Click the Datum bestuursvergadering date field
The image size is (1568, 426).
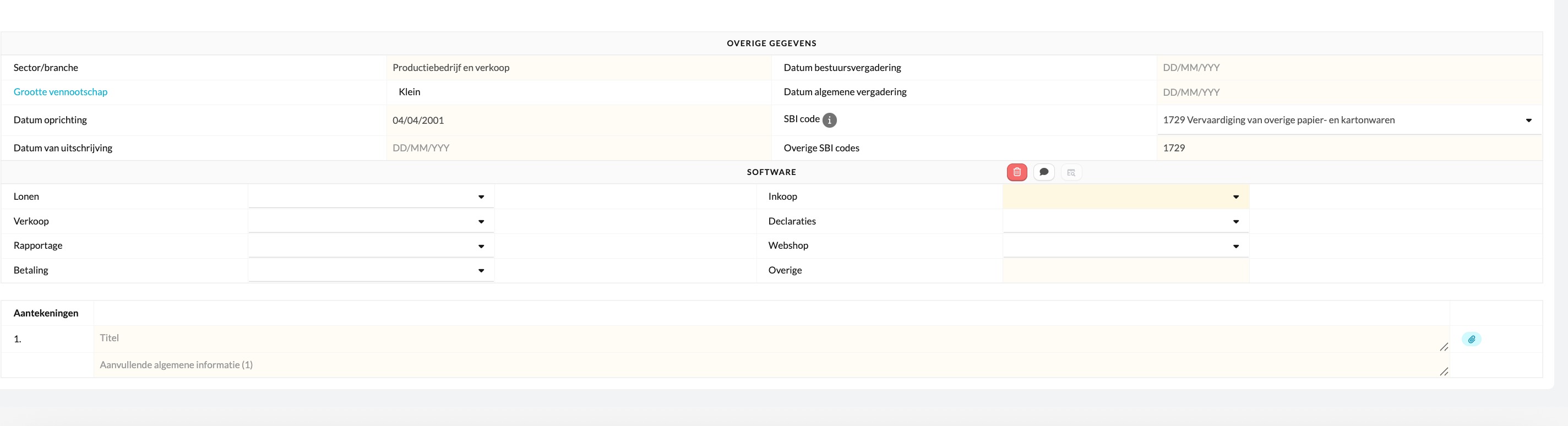click(1348, 68)
